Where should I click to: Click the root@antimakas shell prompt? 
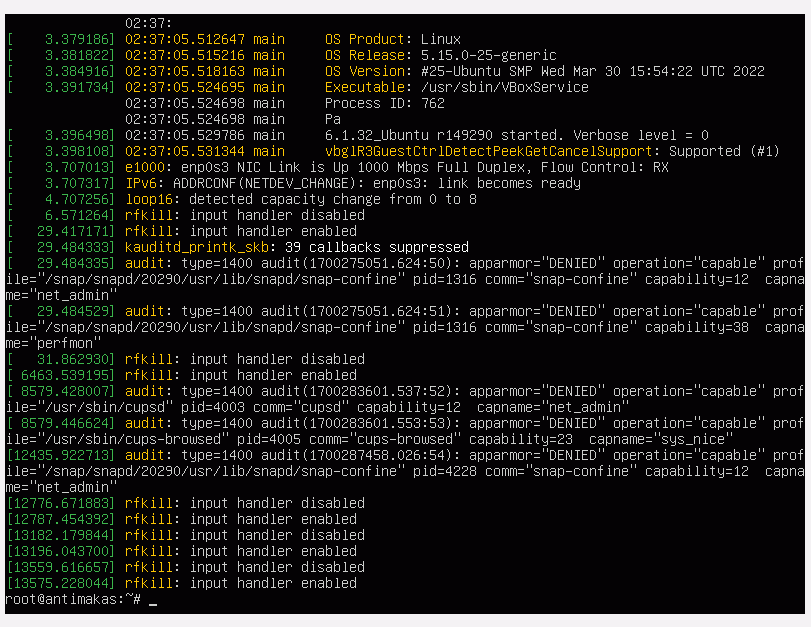[x=73, y=599]
